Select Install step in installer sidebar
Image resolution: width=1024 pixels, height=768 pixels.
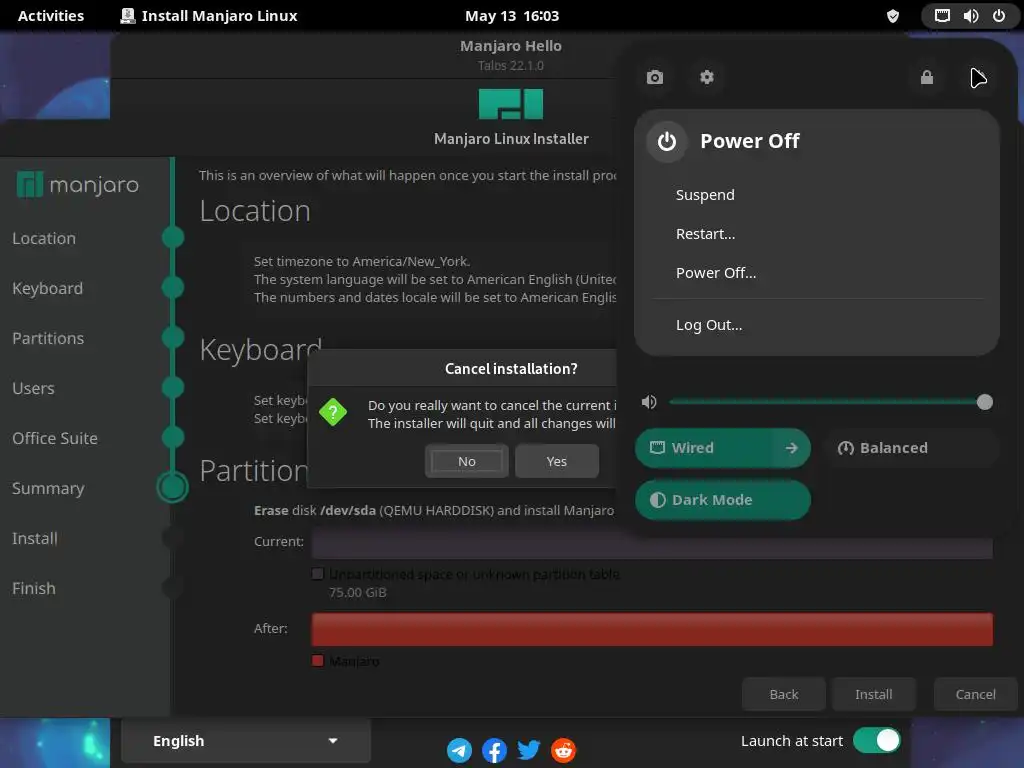[35, 538]
